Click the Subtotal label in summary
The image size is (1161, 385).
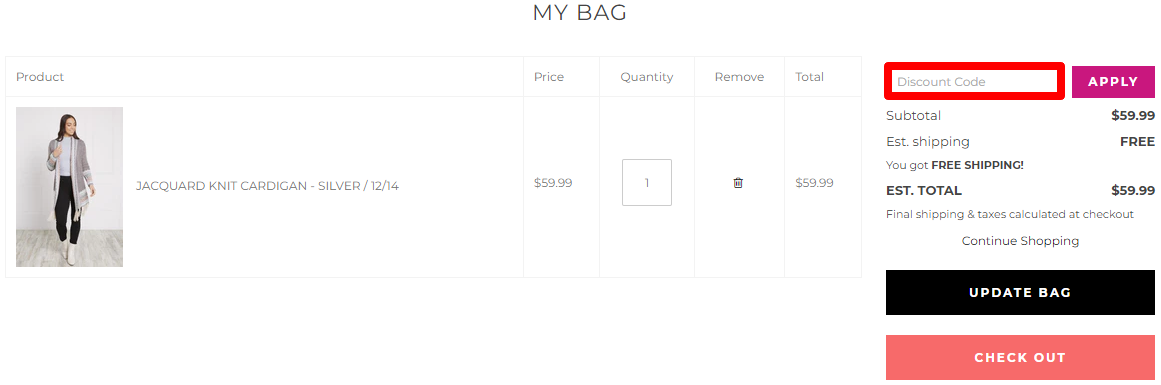click(x=914, y=116)
